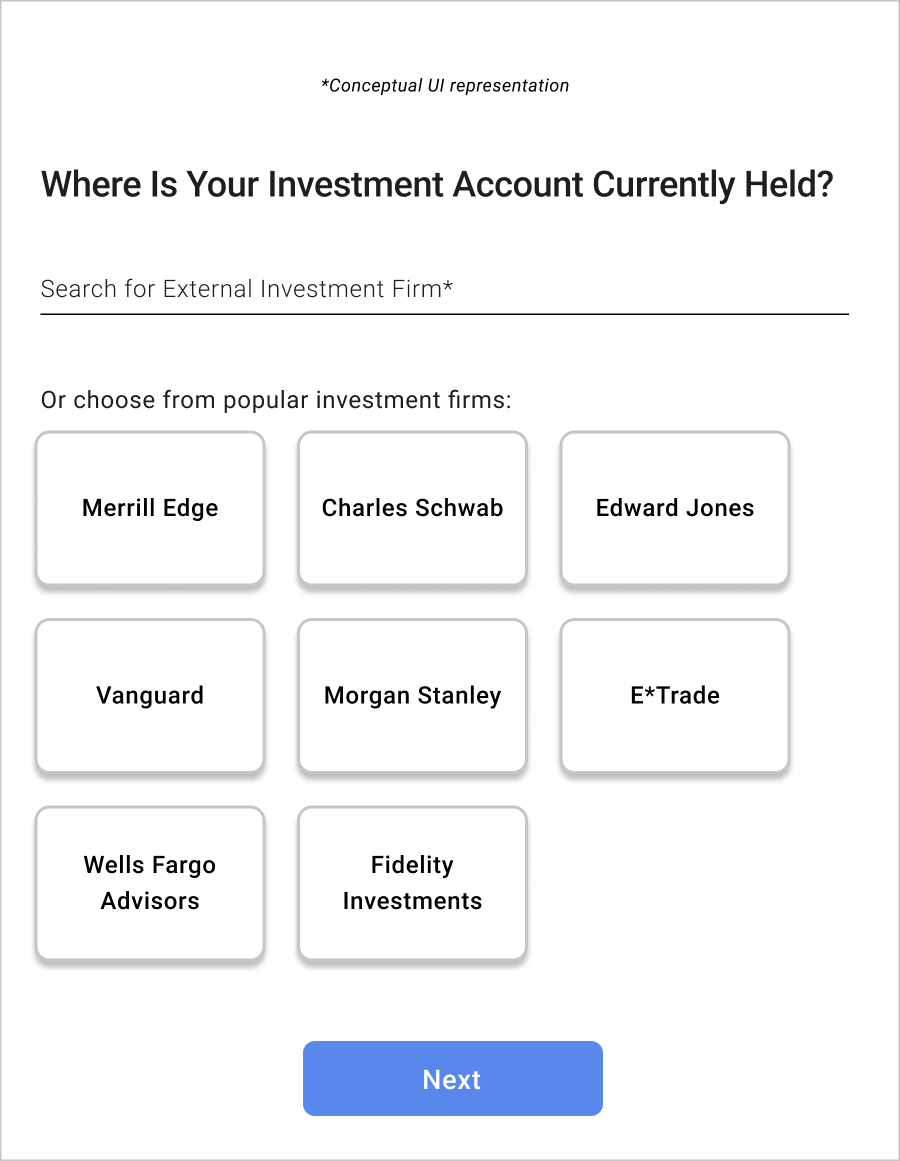Viewport: 900px width, 1161px height.
Task: Click the Vanguard label text
Action: coord(150,696)
